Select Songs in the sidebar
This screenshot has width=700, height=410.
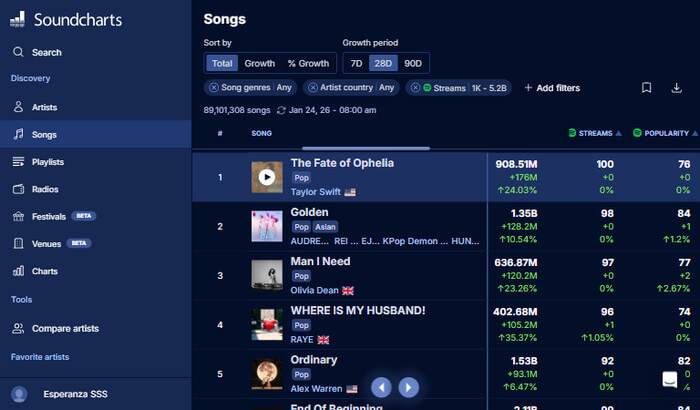click(96, 134)
